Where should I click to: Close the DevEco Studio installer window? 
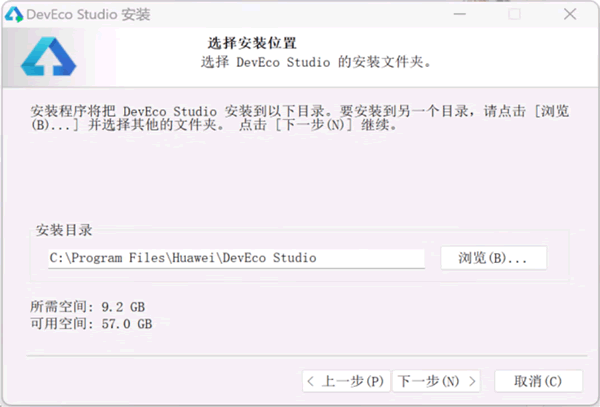pyautogui.click(x=570, y=14)
